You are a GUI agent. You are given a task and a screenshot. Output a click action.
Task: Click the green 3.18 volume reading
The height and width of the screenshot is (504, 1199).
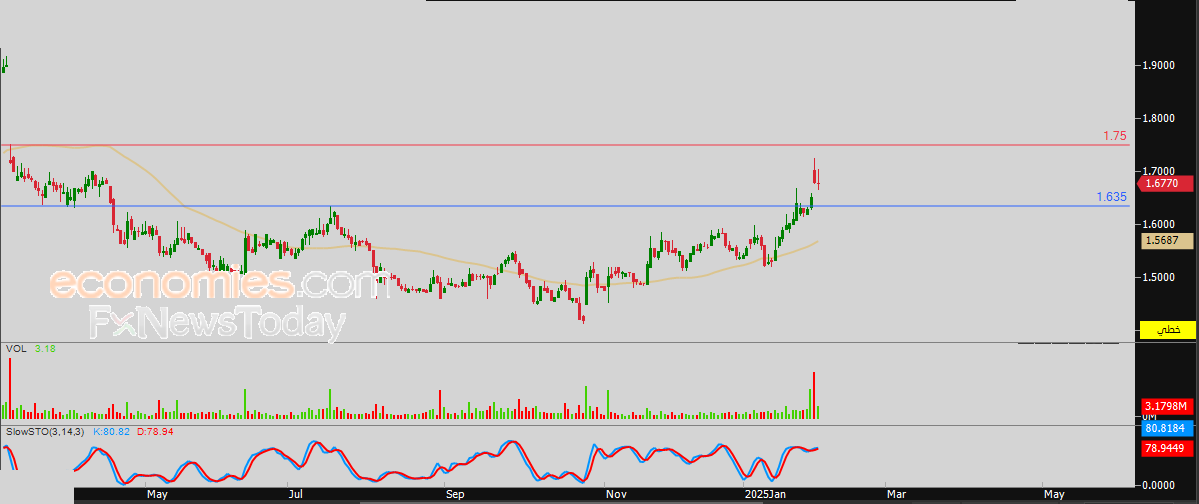(x=44, y=349)
